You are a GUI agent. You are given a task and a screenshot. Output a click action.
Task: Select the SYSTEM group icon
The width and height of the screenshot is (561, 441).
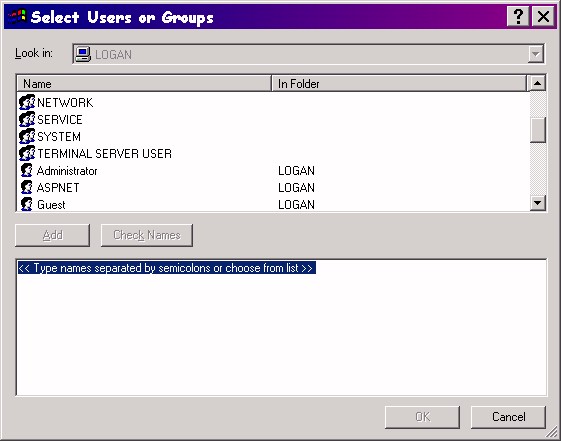[27, 137]
